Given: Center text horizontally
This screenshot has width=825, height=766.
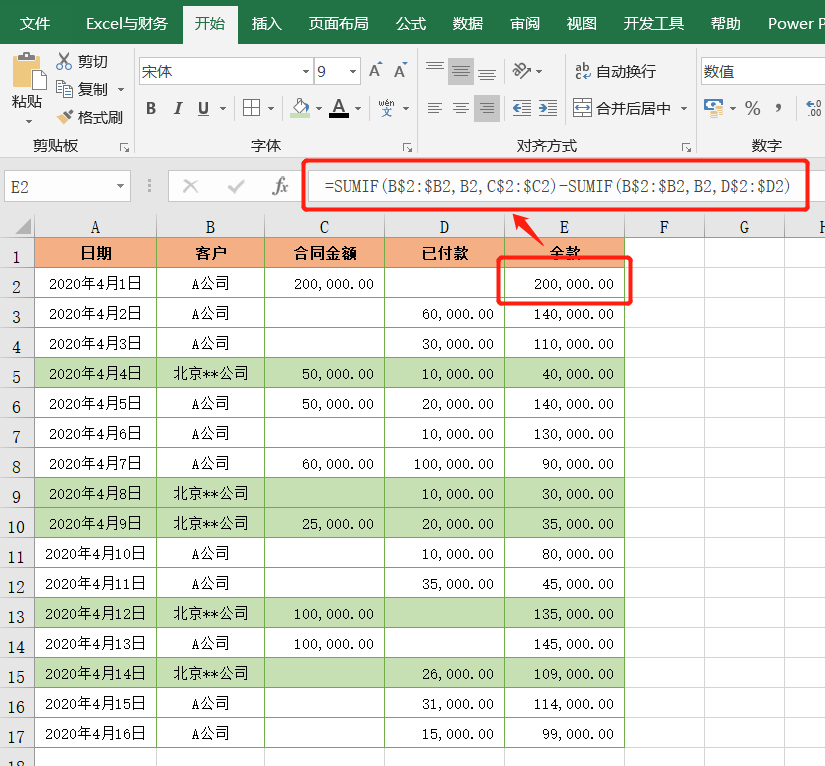Looking at the screenshot, I should [x=461, y=108].
